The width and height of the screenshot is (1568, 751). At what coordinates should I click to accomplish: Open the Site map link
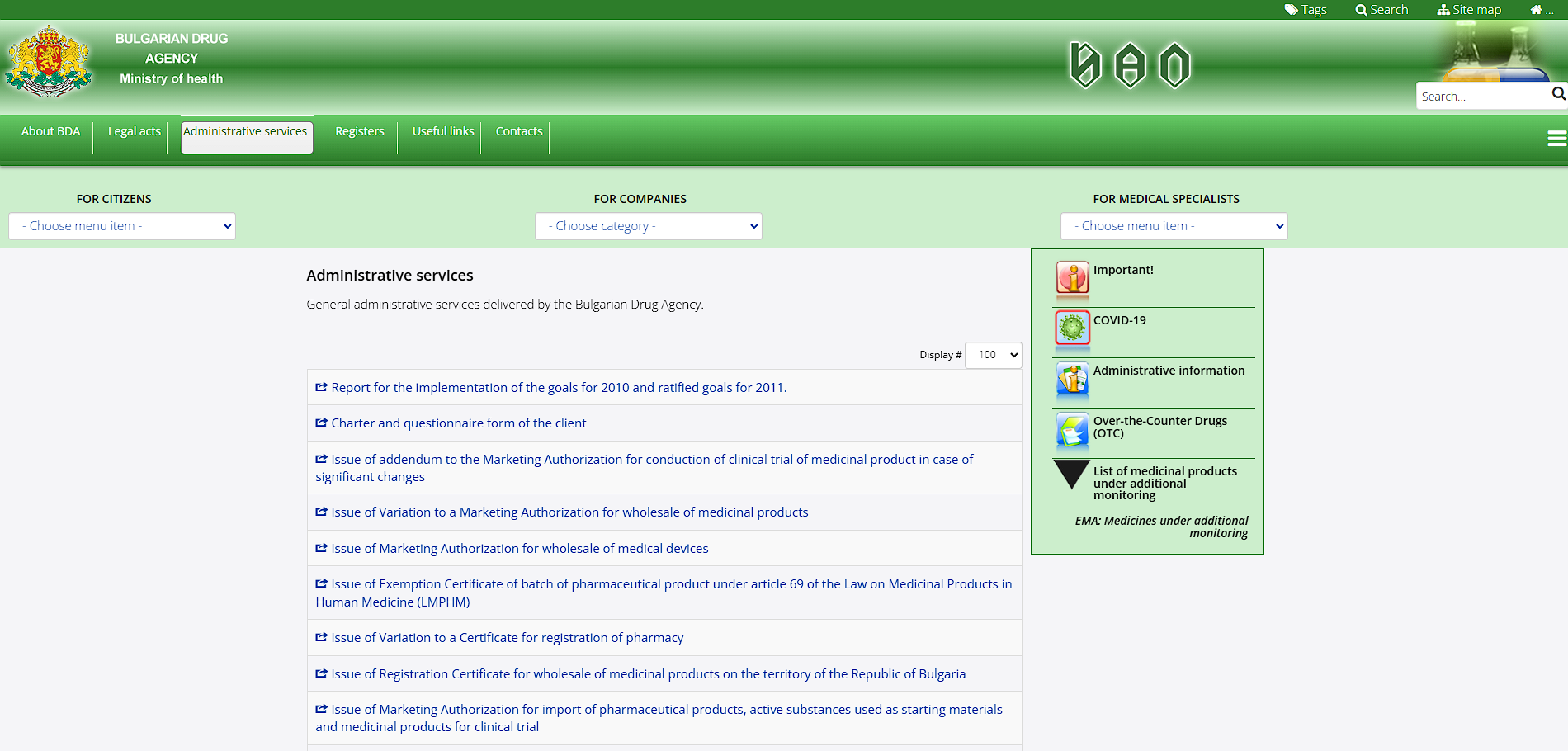click(x=1469, y=10)
